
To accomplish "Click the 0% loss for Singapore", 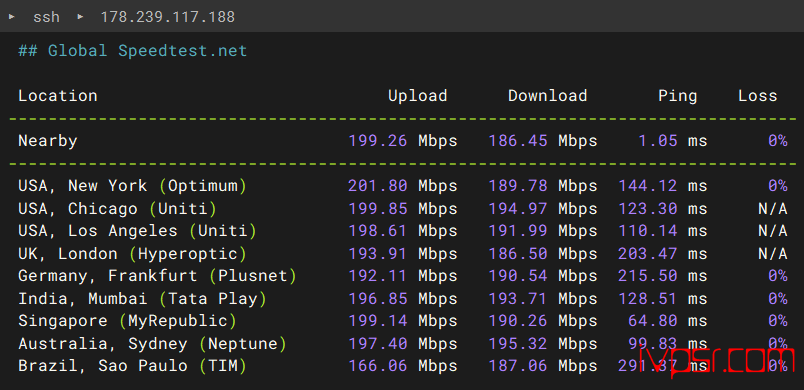I will coord(777,321).
